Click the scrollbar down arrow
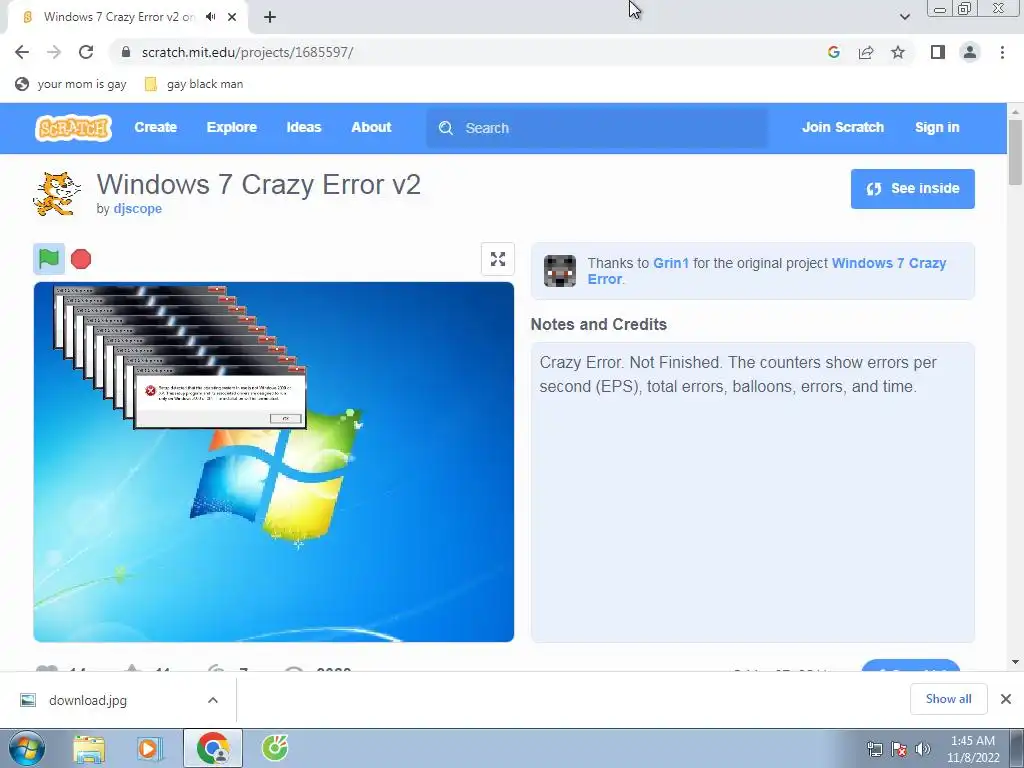The image size is (1024, 768). (1016, 662)
